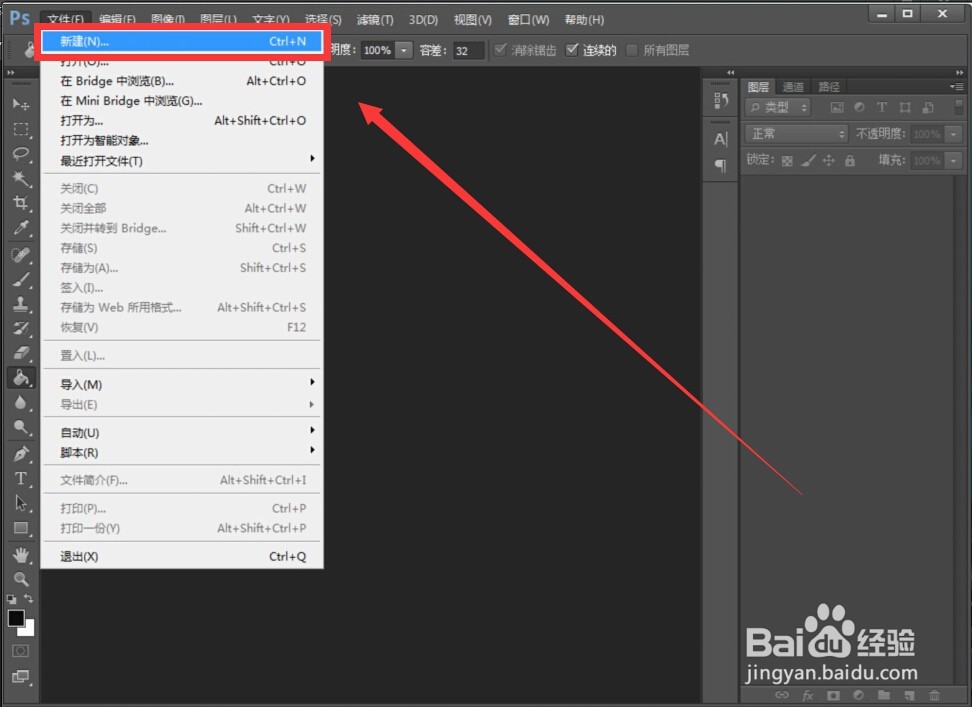Select the Dodge tool
Image resolution: width=972 pixels, height=707 pixels.
20,427
